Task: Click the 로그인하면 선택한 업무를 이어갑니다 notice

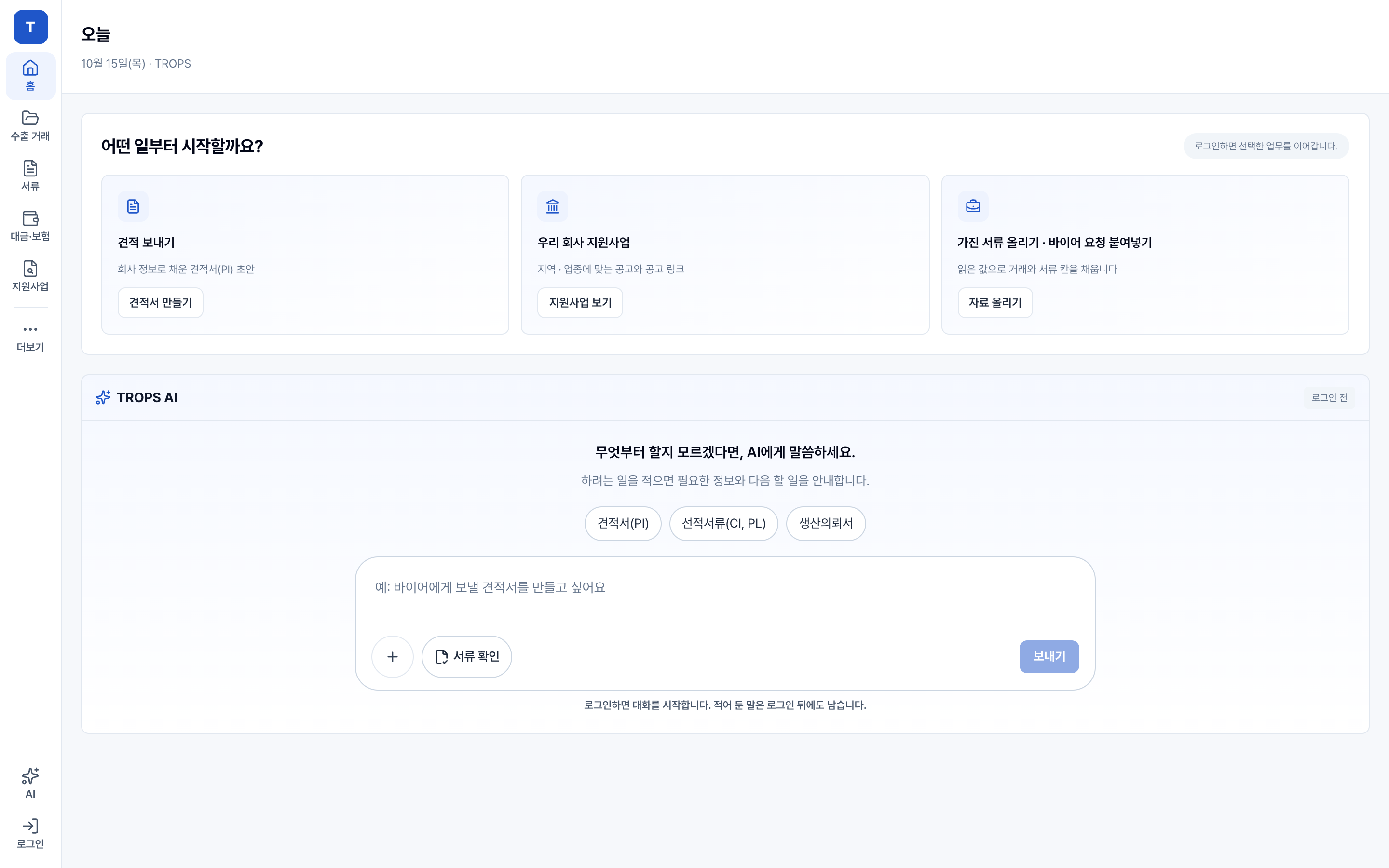Action: [x=1266, y=147]
